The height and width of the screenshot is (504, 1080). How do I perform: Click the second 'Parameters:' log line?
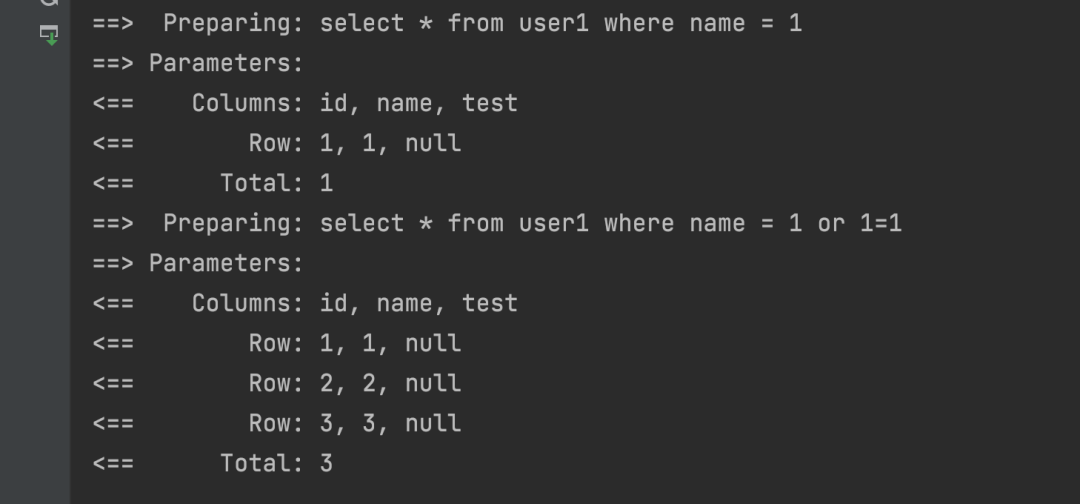pyautogui.click(x=198, y=264)
